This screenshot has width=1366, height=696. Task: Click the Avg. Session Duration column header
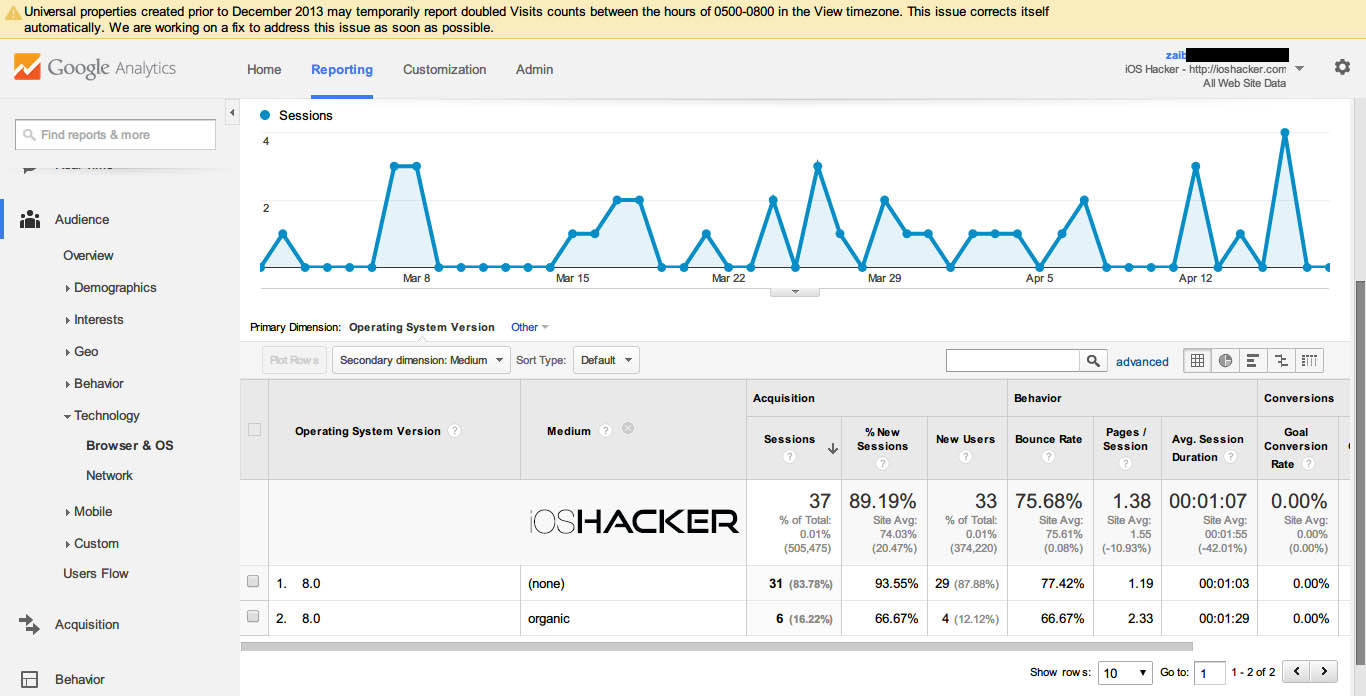point(1208,448)
